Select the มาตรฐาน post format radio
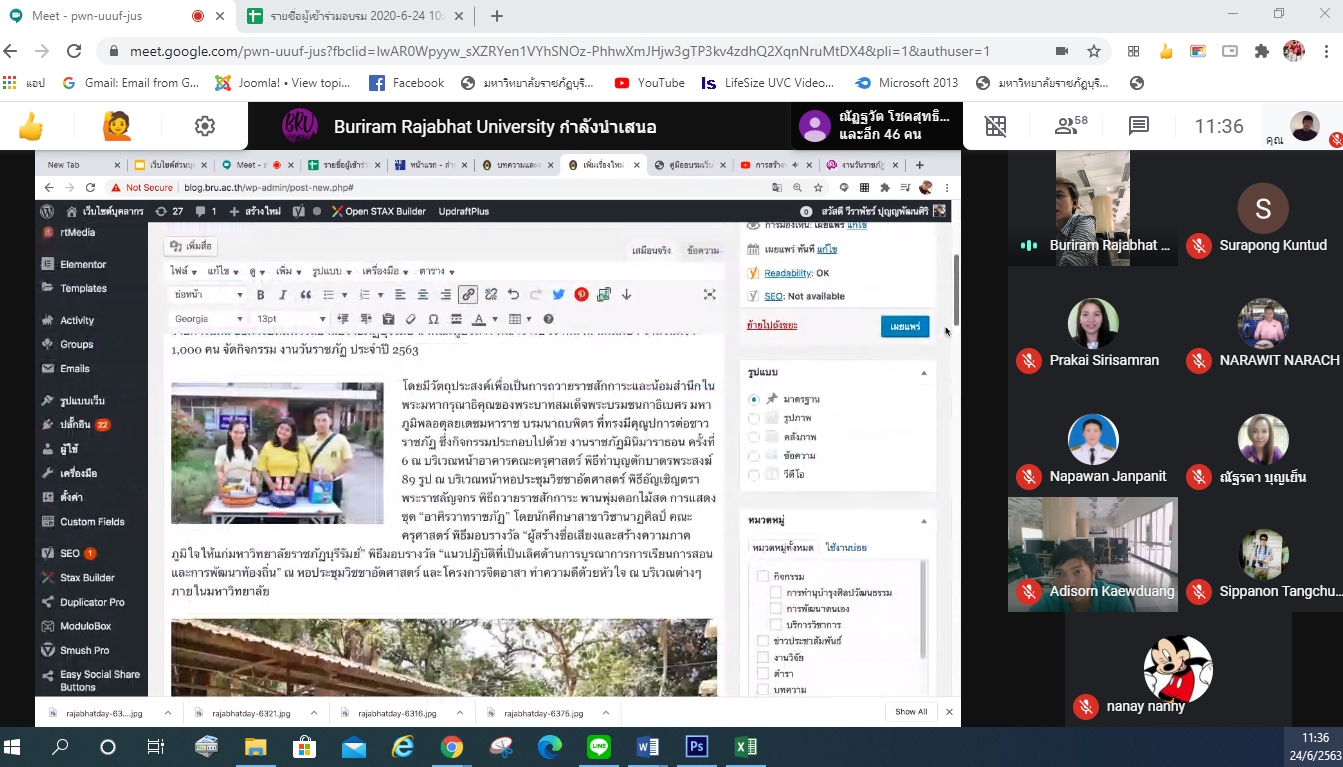This screenshot has height=767, width=1343. point(754,399)
